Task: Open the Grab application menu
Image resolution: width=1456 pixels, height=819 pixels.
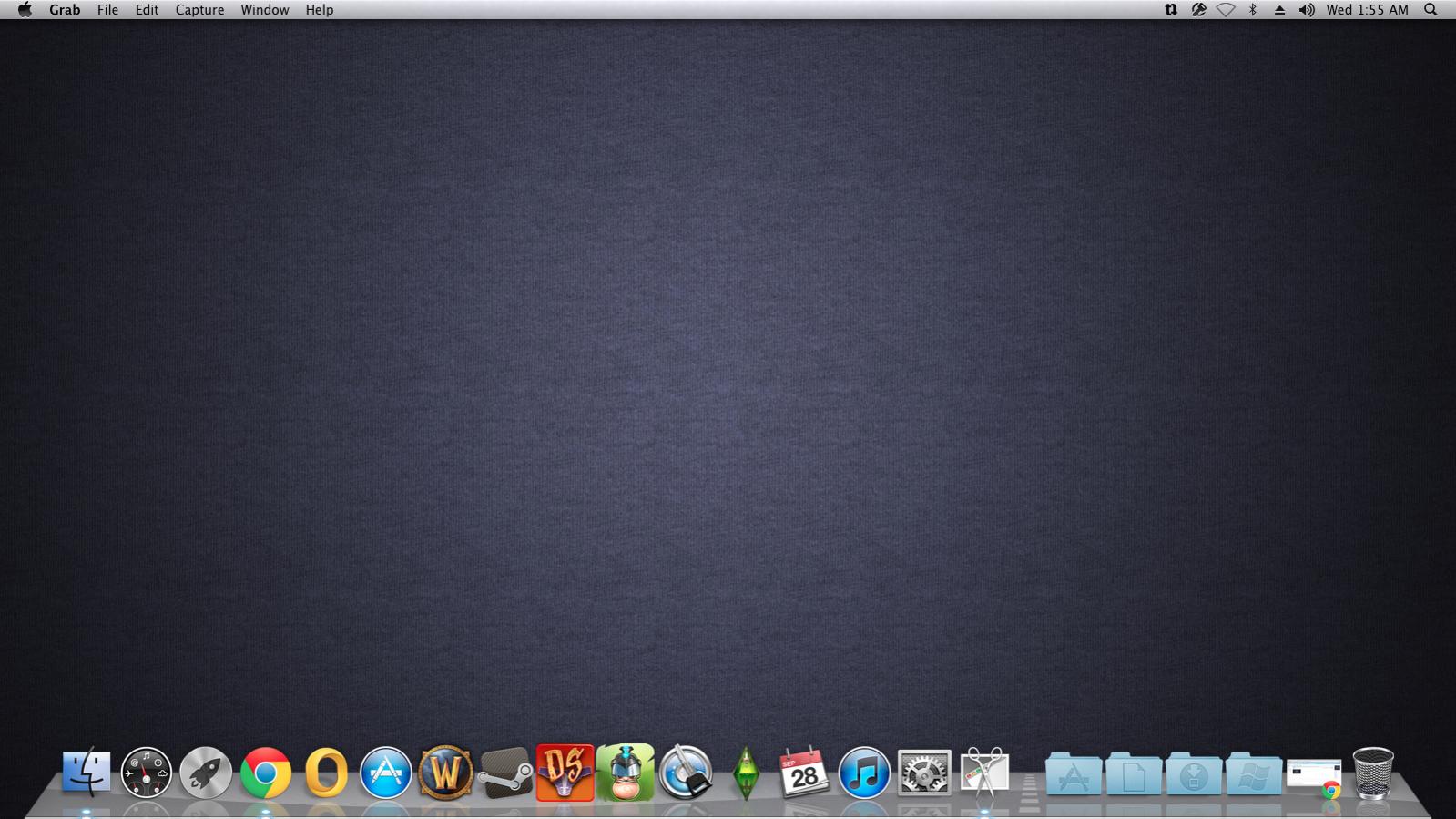Action: 65,10
